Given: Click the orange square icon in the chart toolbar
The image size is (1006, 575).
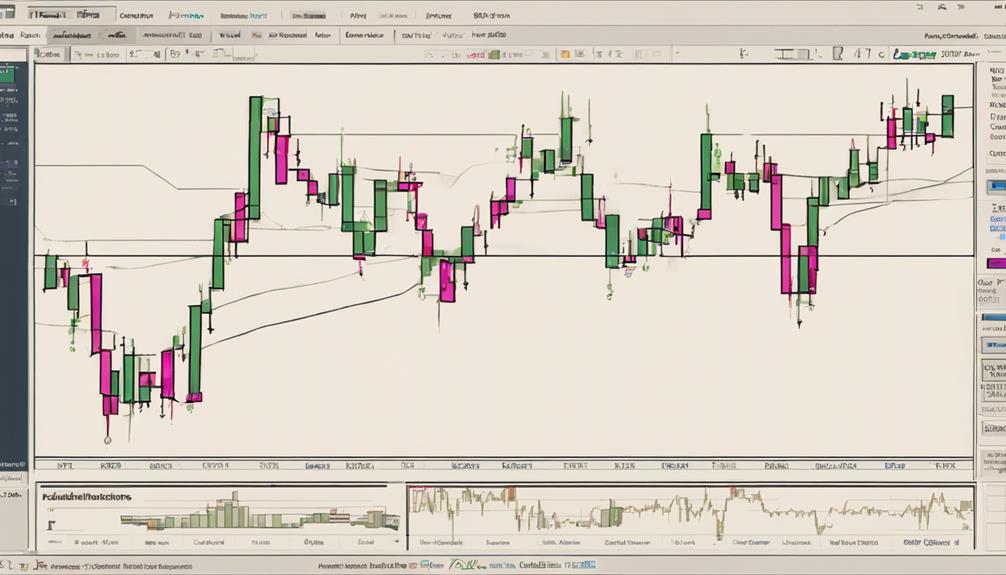Looking at the screenshot, I should (565, 55).
